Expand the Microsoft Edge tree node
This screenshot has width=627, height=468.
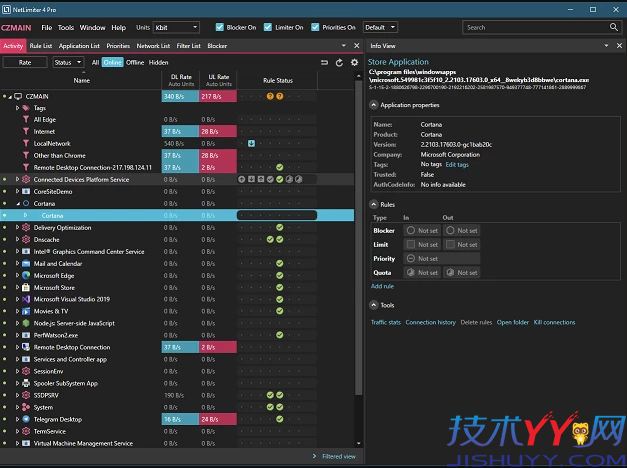pos(17,275)
